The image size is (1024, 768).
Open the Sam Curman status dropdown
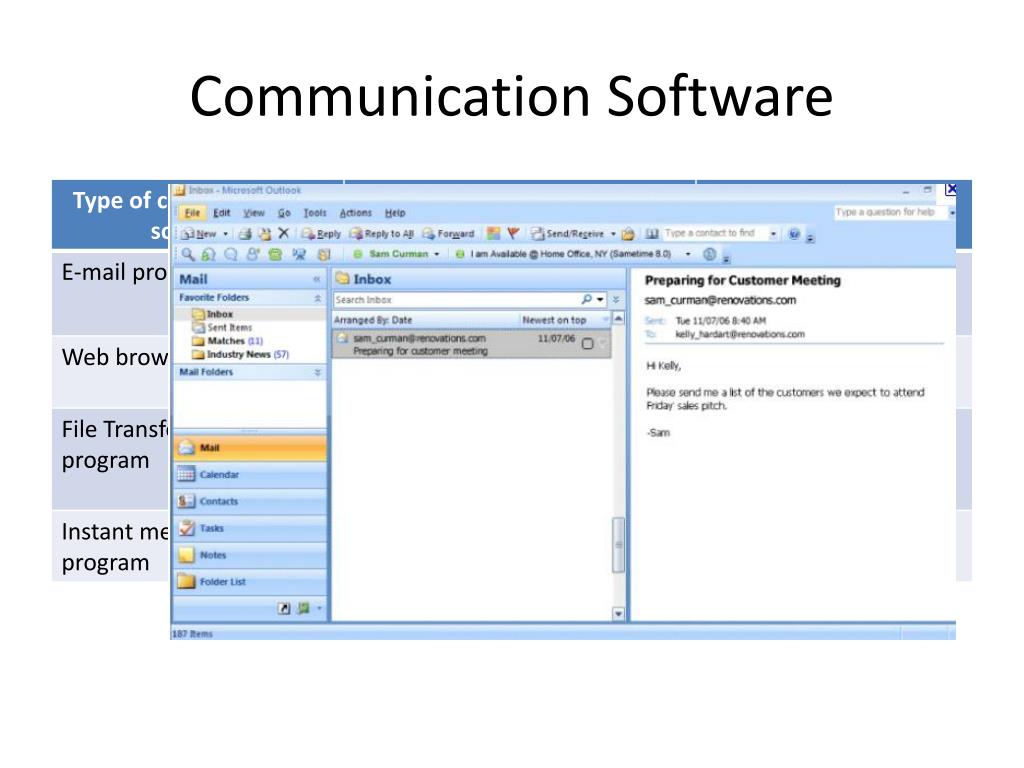437,254
